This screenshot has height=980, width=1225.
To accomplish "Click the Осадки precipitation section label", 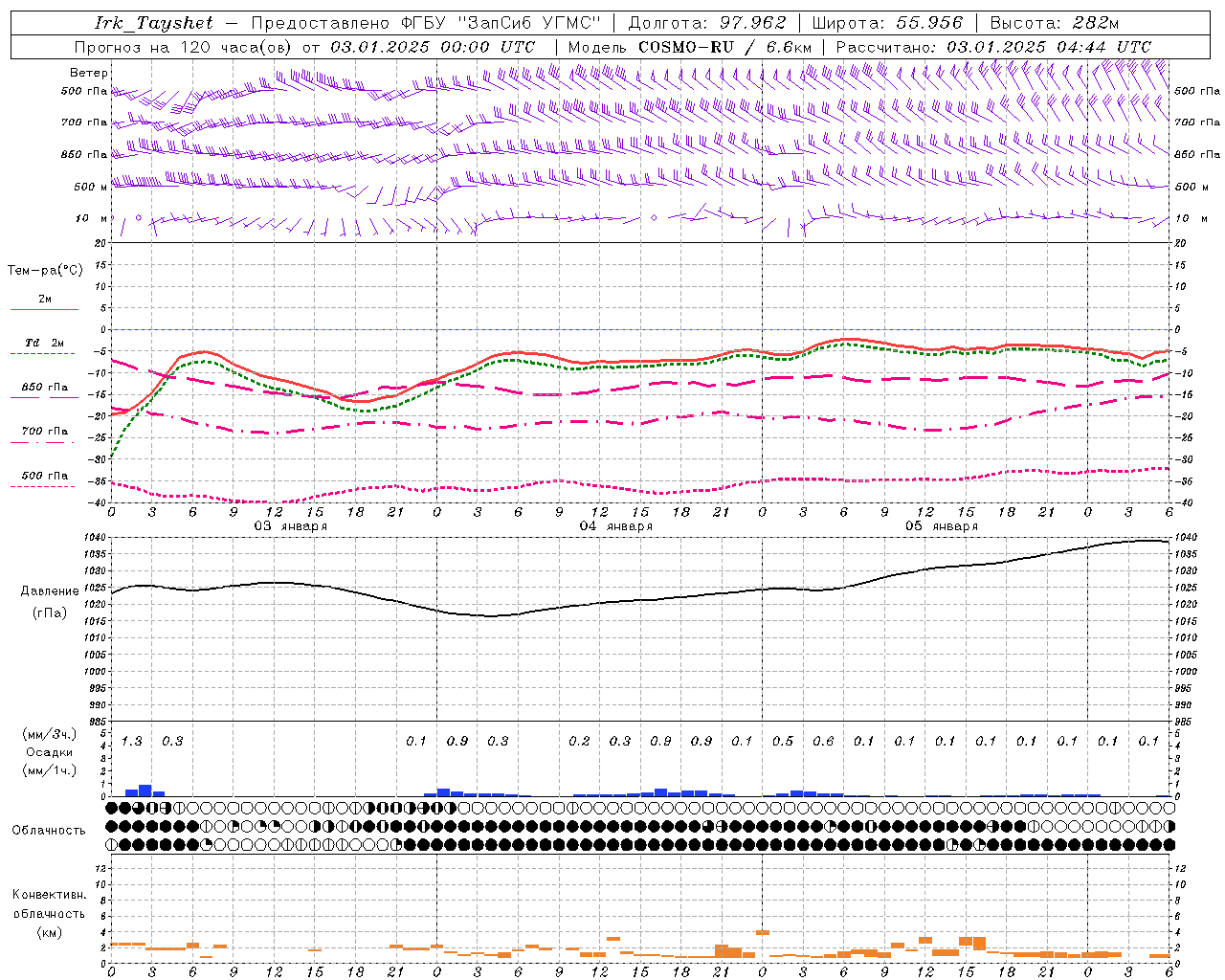I will pyautogui.click(x=50, y=752).
